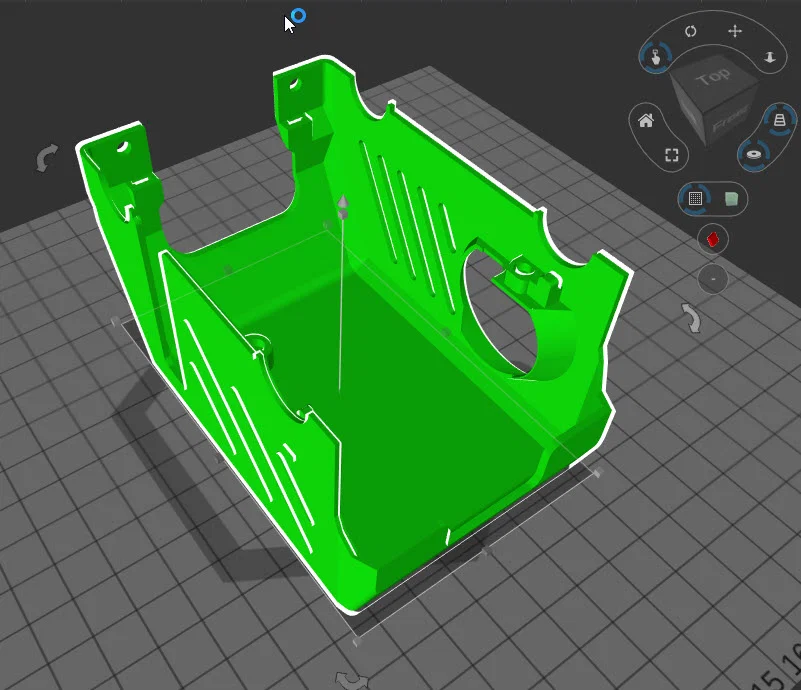
Task: Click rotate arrow handle below the model
Action: pos(352,681)
